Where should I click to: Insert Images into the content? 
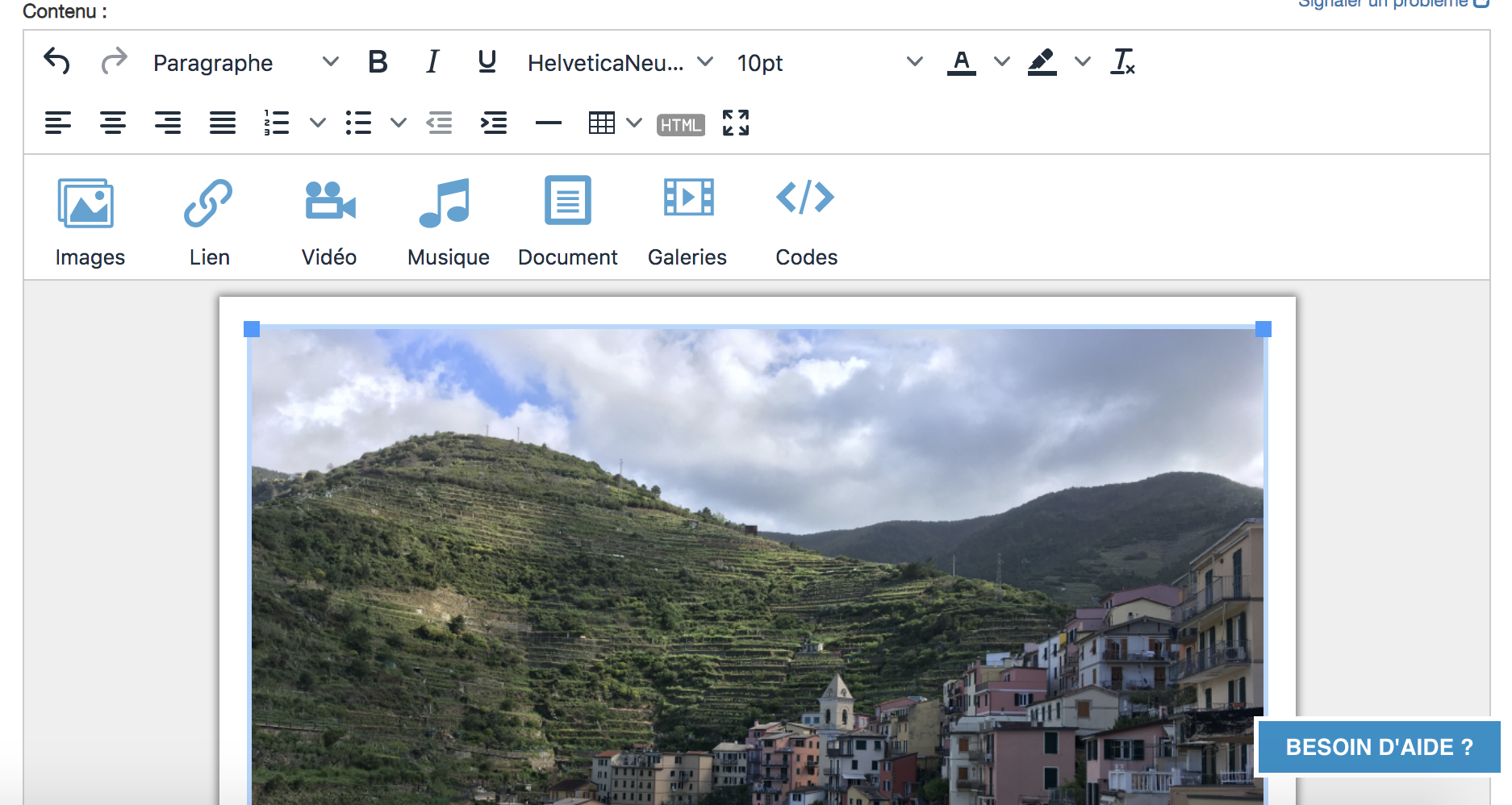coord(90,221)
